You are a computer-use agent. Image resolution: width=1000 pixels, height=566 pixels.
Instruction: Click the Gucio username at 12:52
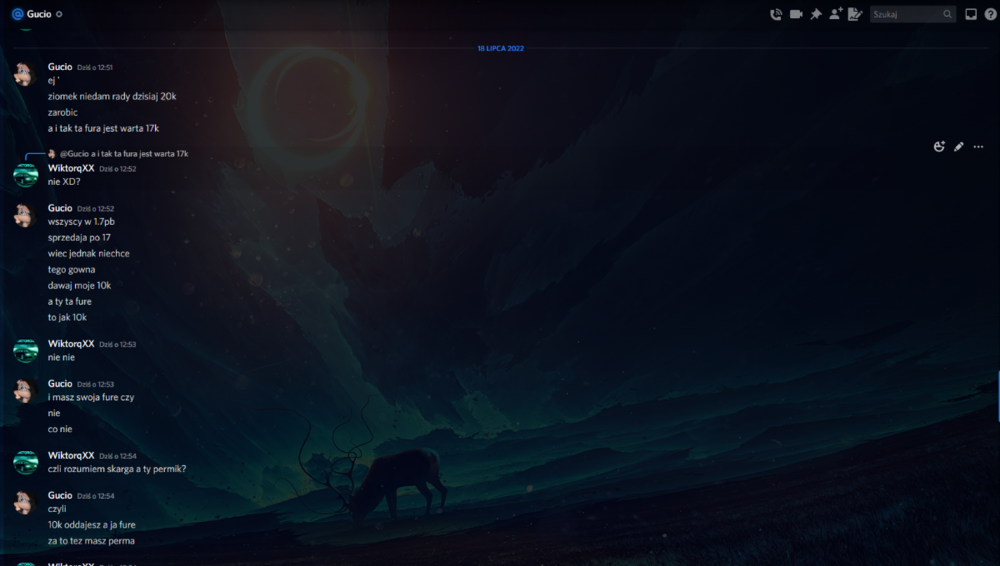pyautogui.click(x=60, y=208)
